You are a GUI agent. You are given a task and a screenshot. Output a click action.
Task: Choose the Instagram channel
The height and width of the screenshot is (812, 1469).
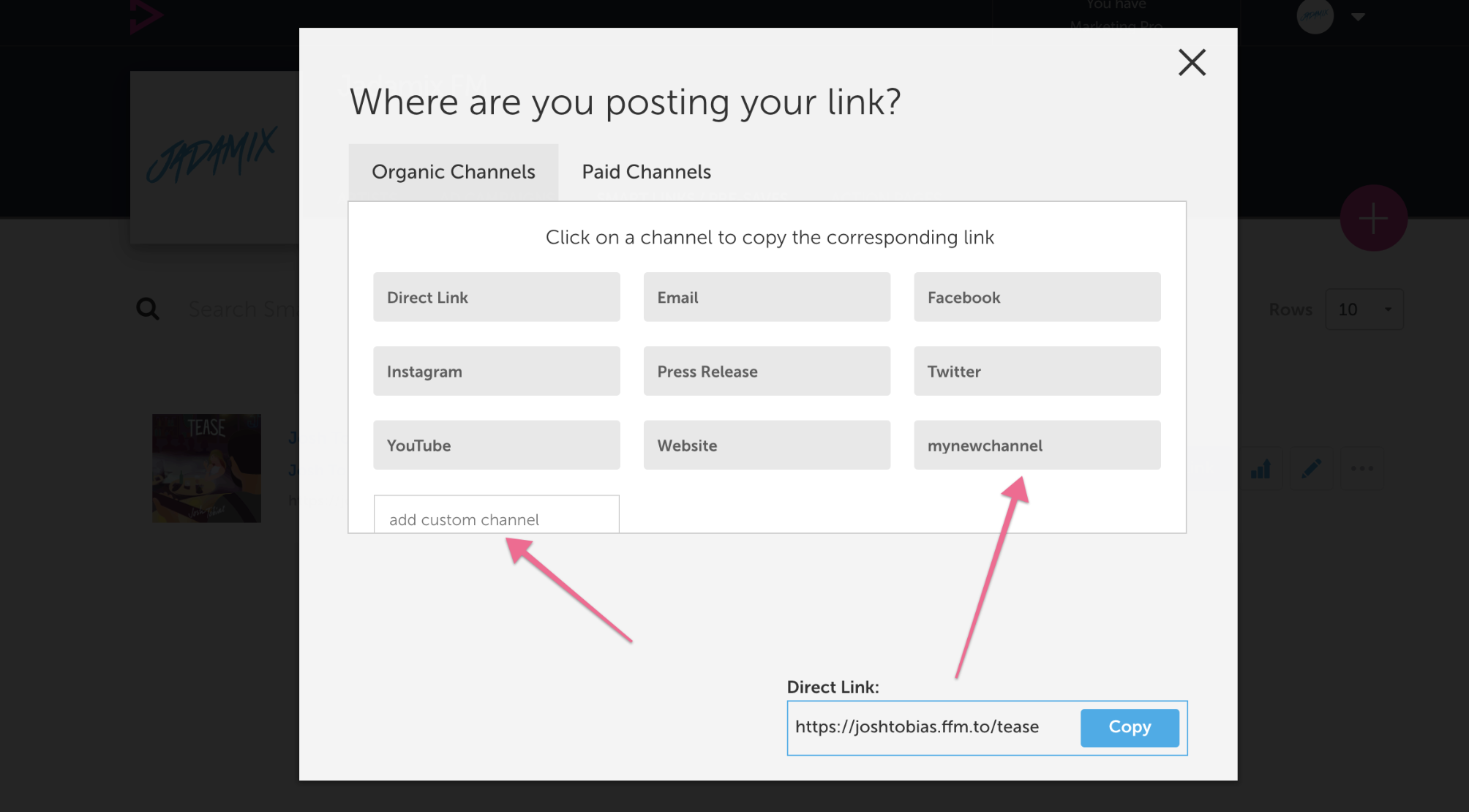coord(497,371)
